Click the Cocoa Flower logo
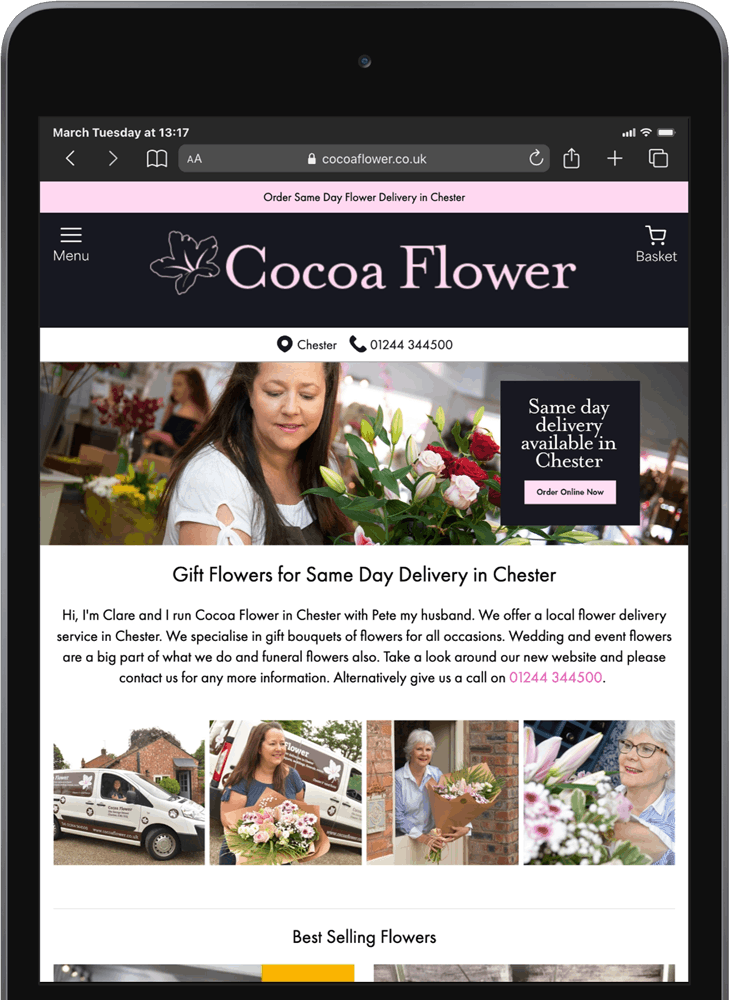The width and height of the screenshot is (729, 1000). coord(363,266)
